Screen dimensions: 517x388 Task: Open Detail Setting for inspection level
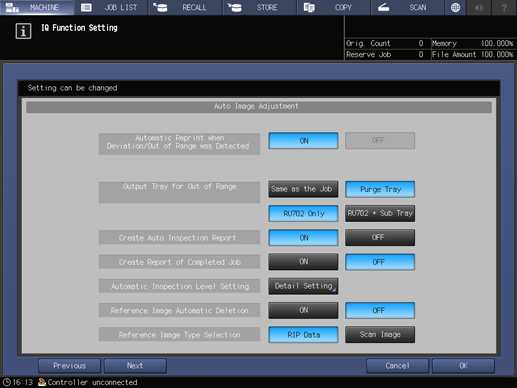[x=303, y=286]
